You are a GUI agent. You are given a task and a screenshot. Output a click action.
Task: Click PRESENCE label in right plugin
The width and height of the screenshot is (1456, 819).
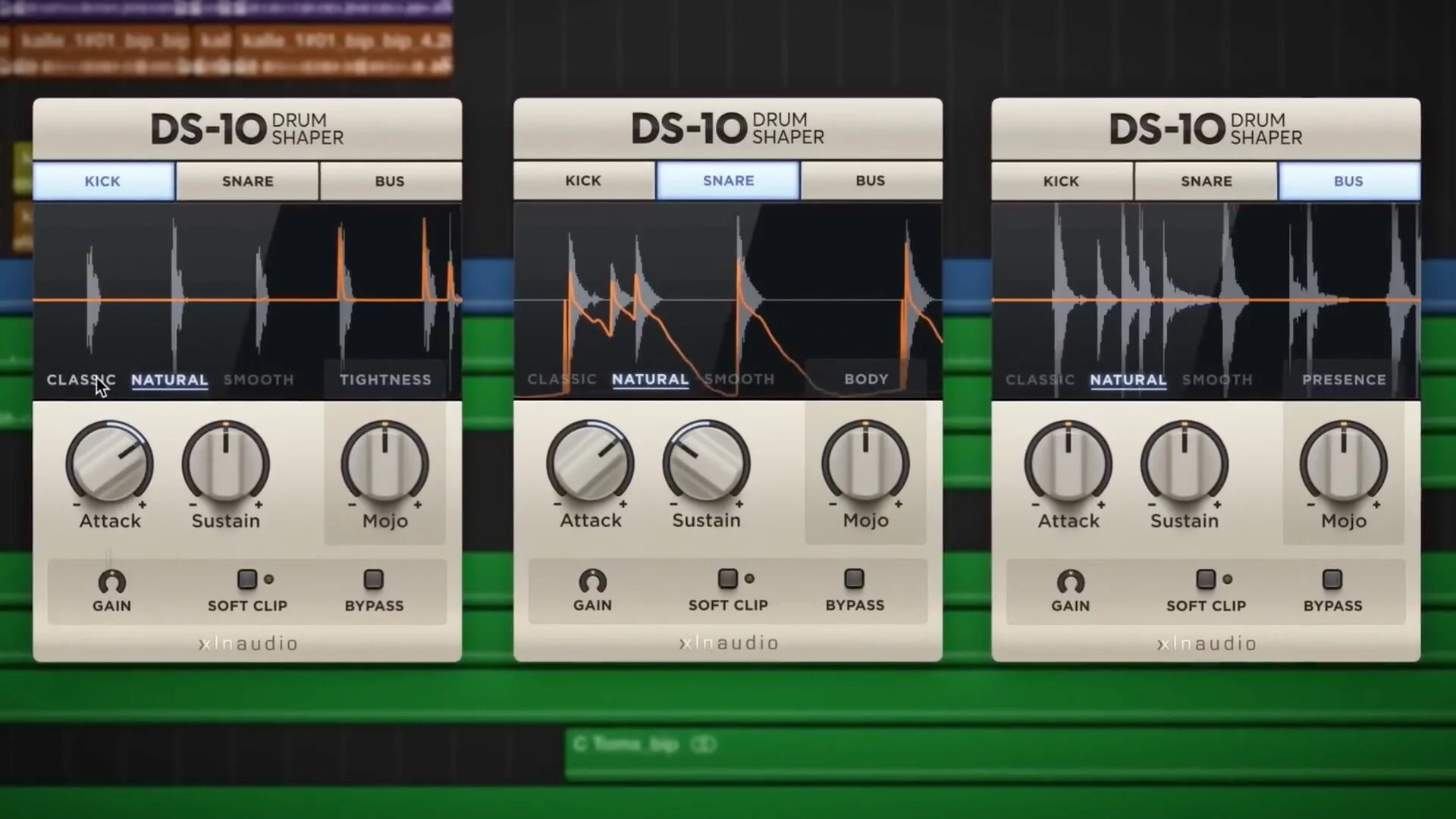1344,379
